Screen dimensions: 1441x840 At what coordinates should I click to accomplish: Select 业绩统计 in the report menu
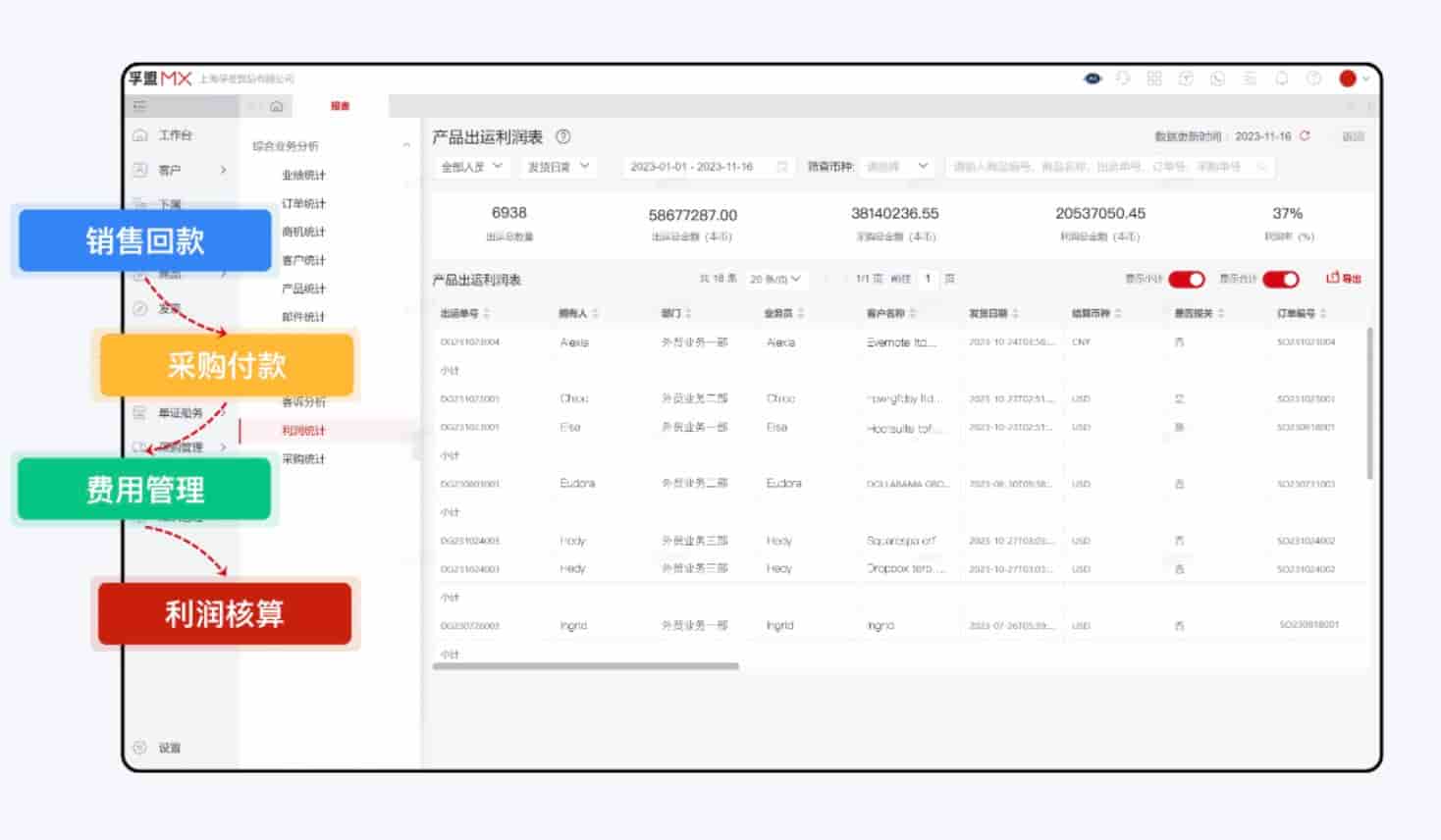tap(303, 176)
